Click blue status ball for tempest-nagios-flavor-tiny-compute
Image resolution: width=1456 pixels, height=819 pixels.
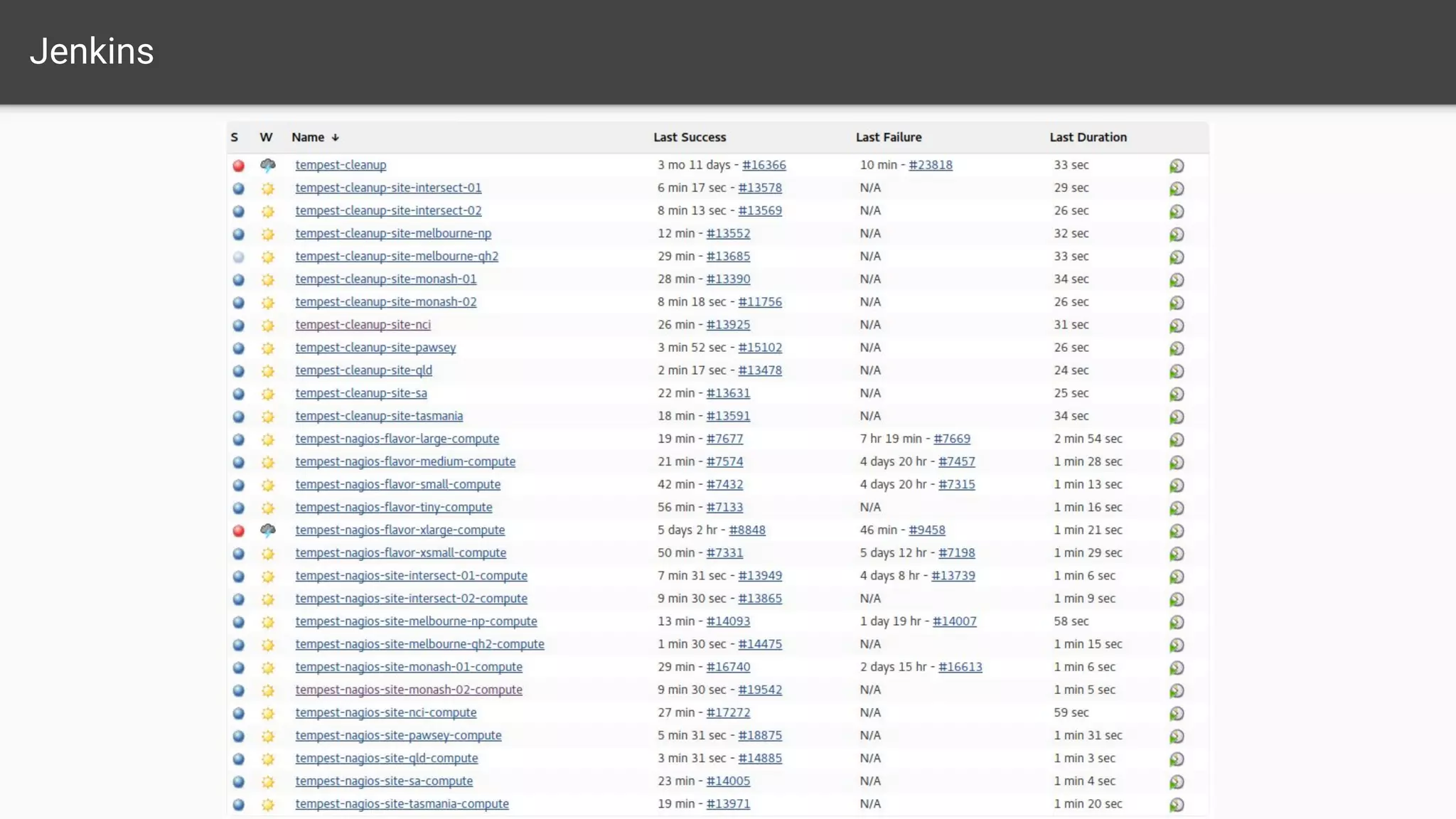[x=239, y=508]
